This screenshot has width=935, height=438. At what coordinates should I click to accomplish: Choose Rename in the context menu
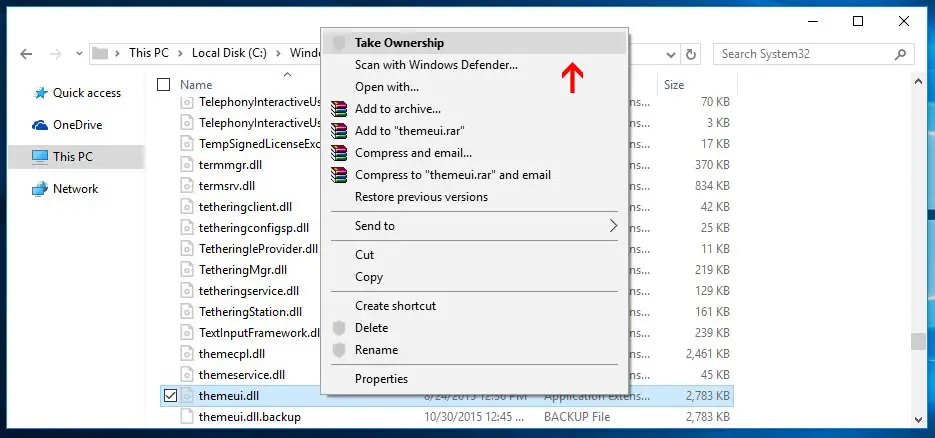click(475, 350)
